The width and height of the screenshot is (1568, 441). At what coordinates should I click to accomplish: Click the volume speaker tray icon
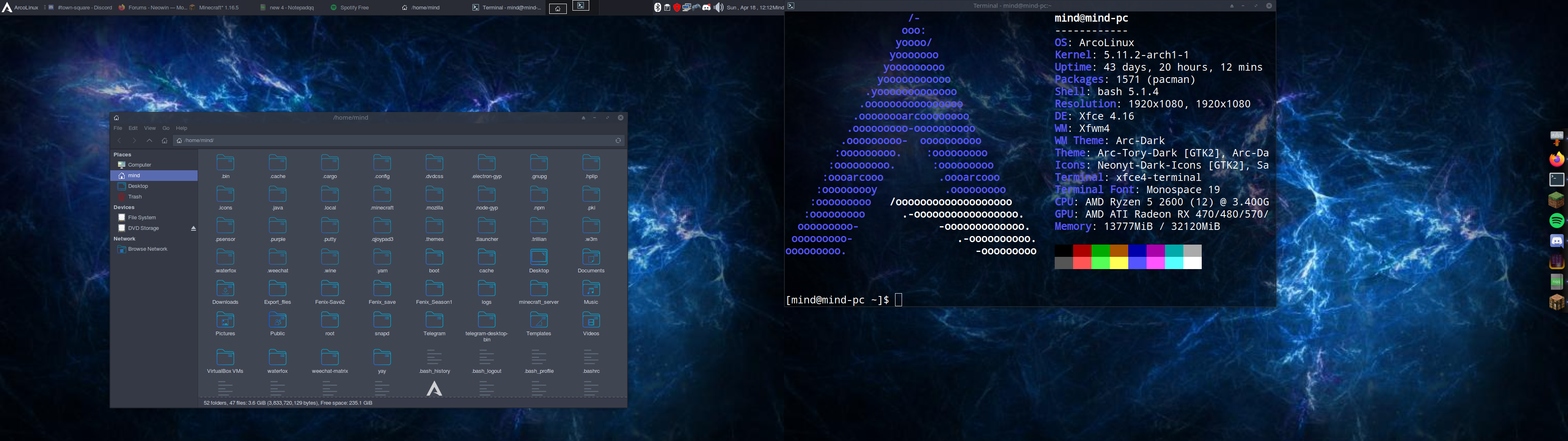coord(718,8)
